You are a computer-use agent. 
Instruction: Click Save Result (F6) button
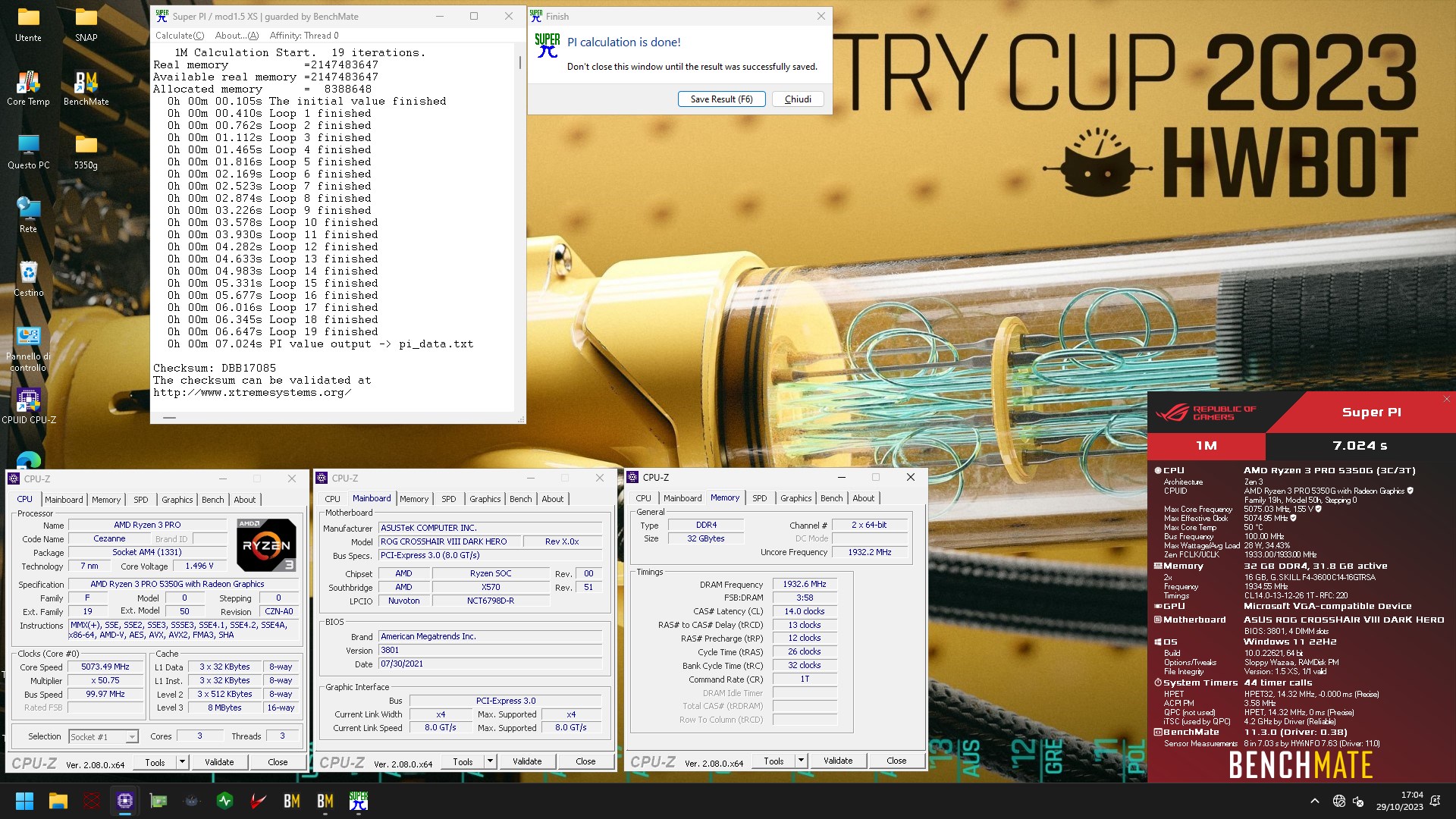pyautogui.click(x=721, y=99)
